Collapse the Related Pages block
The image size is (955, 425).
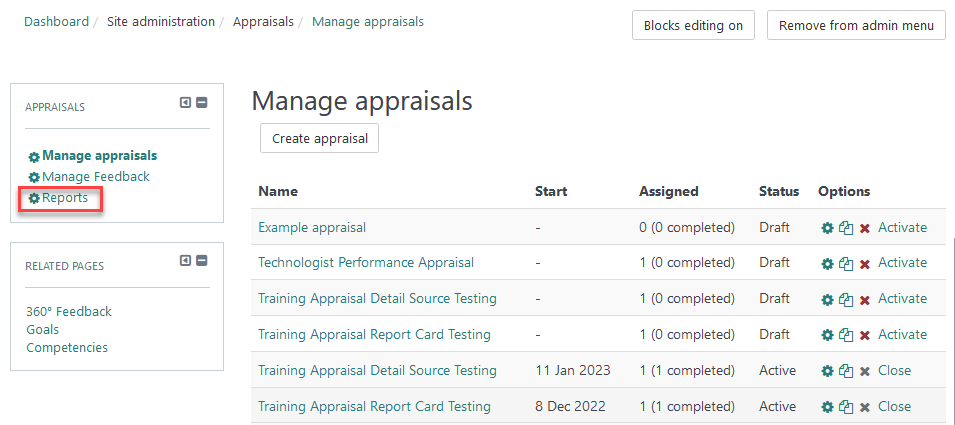point(201,261)
